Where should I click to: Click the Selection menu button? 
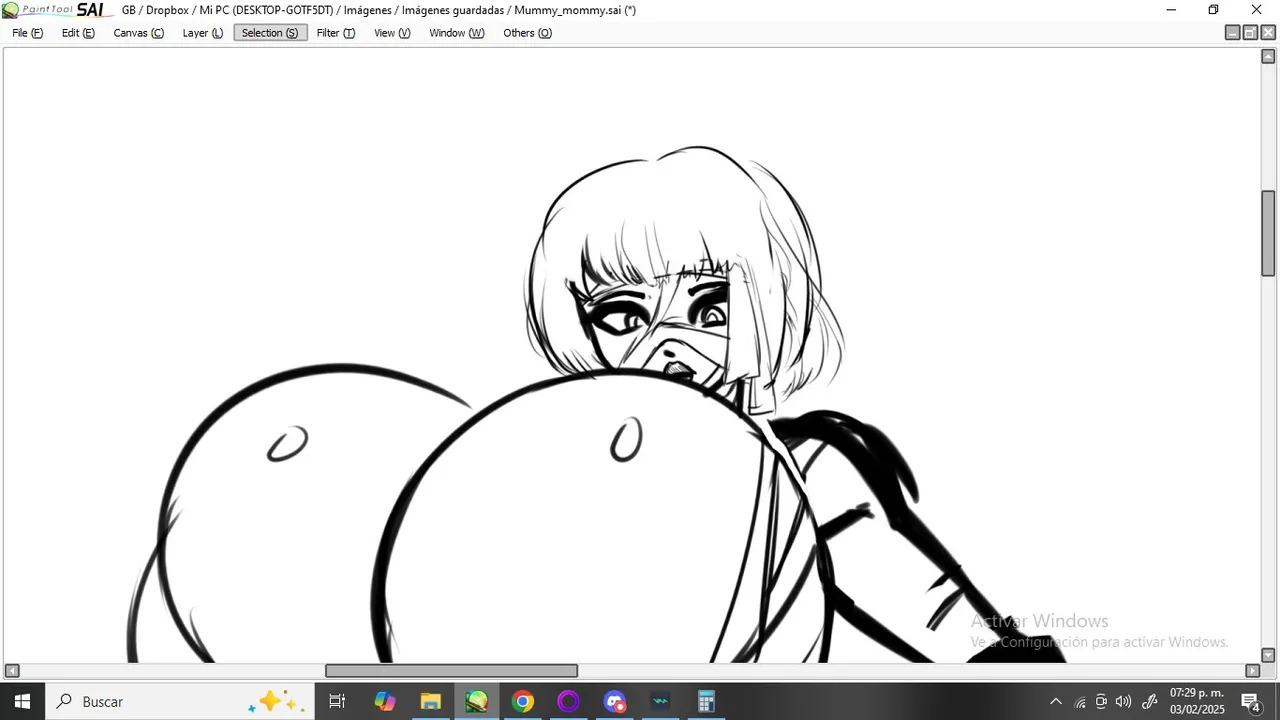pos(270,33)
